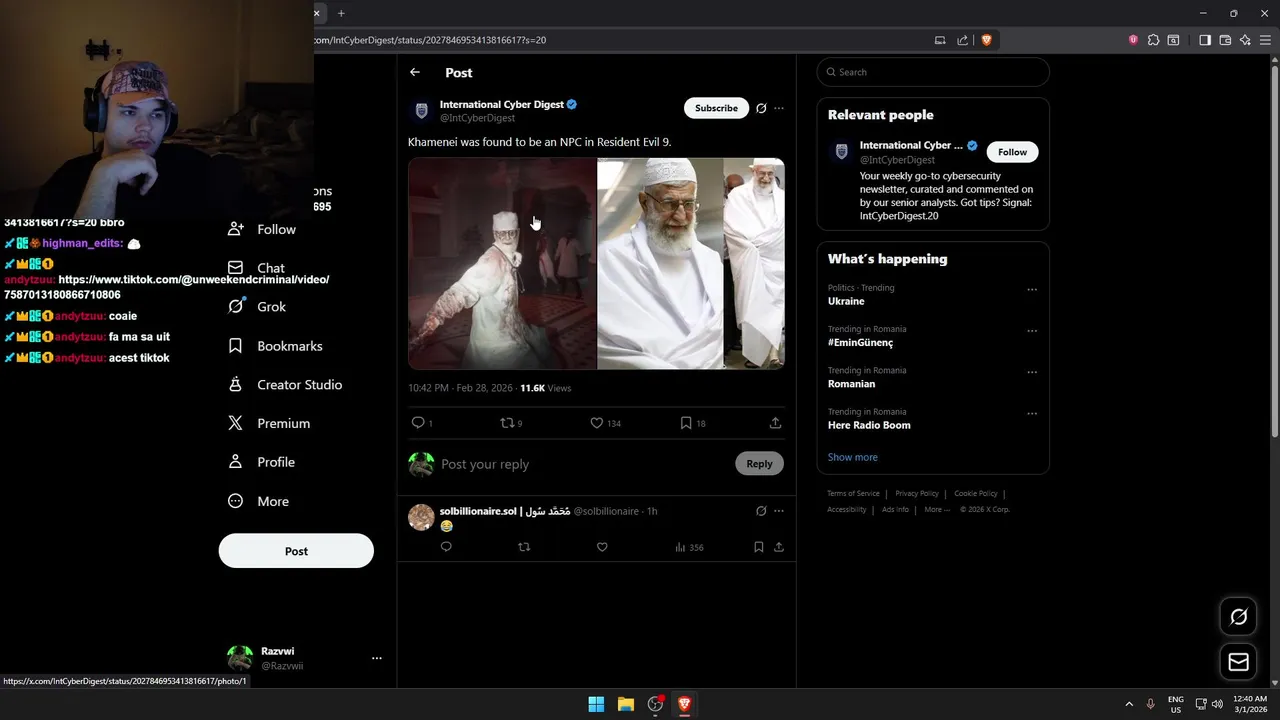Viewport: 1280px width, 720px height.
Task: Click the Reply button
Action: pos(759,464)
